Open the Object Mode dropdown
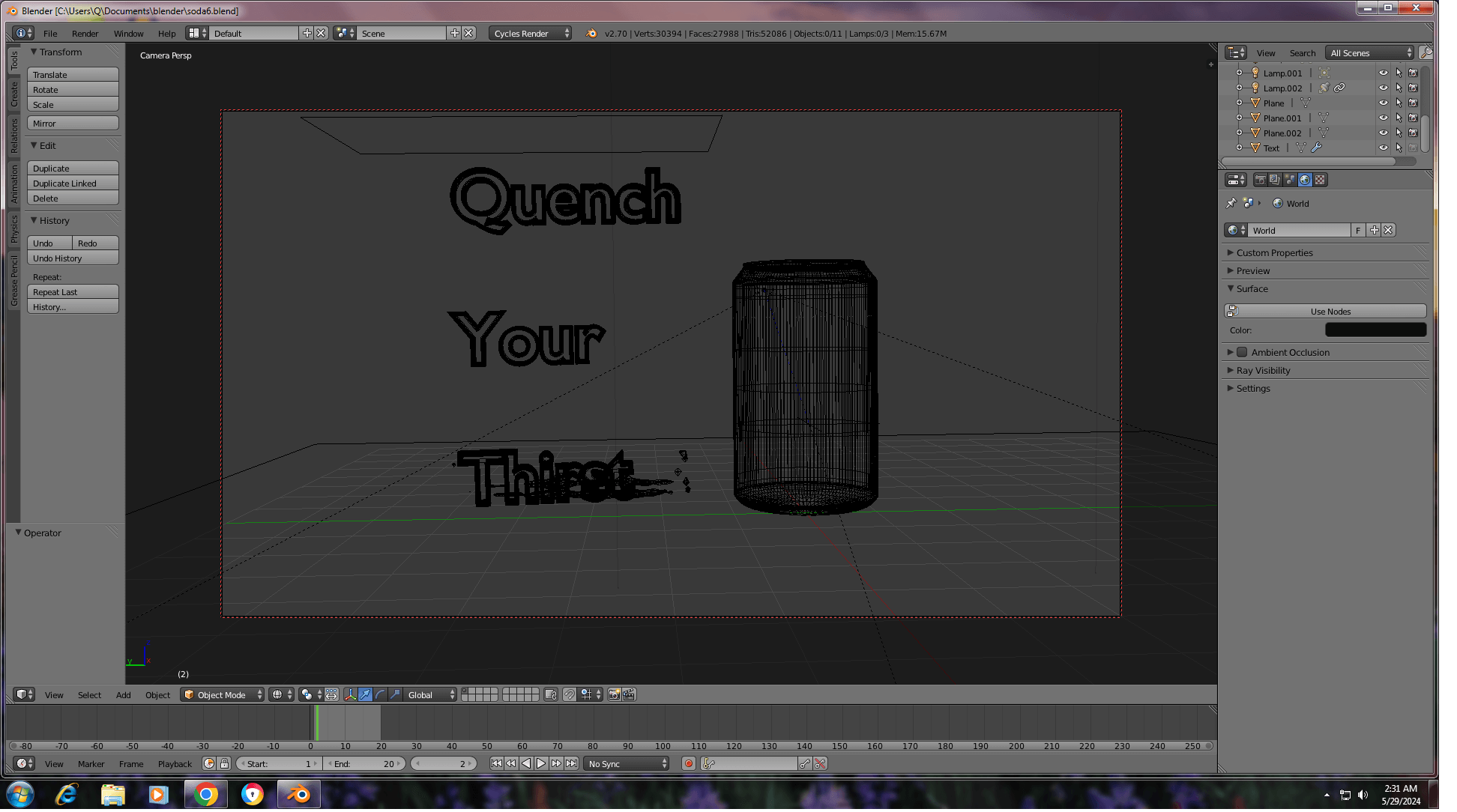The height and width of the screenshot is (812, 1457). (x=223, y=695)
